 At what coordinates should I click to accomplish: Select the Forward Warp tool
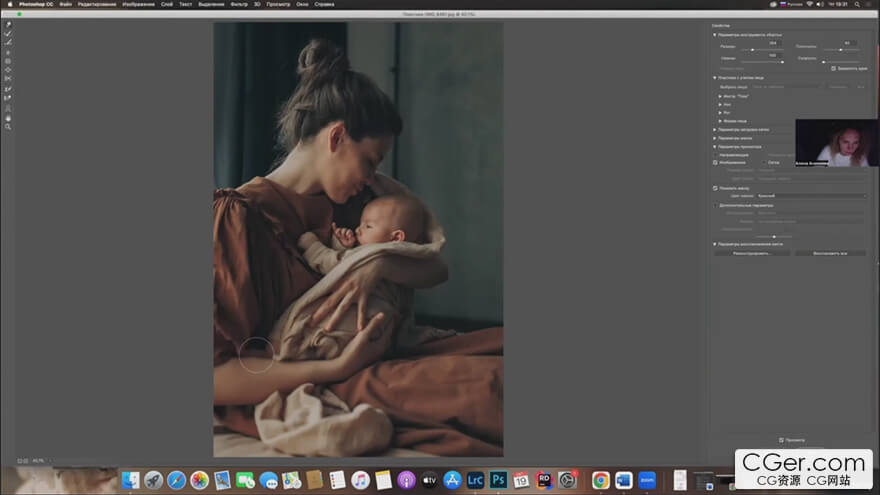coord(8,24)
